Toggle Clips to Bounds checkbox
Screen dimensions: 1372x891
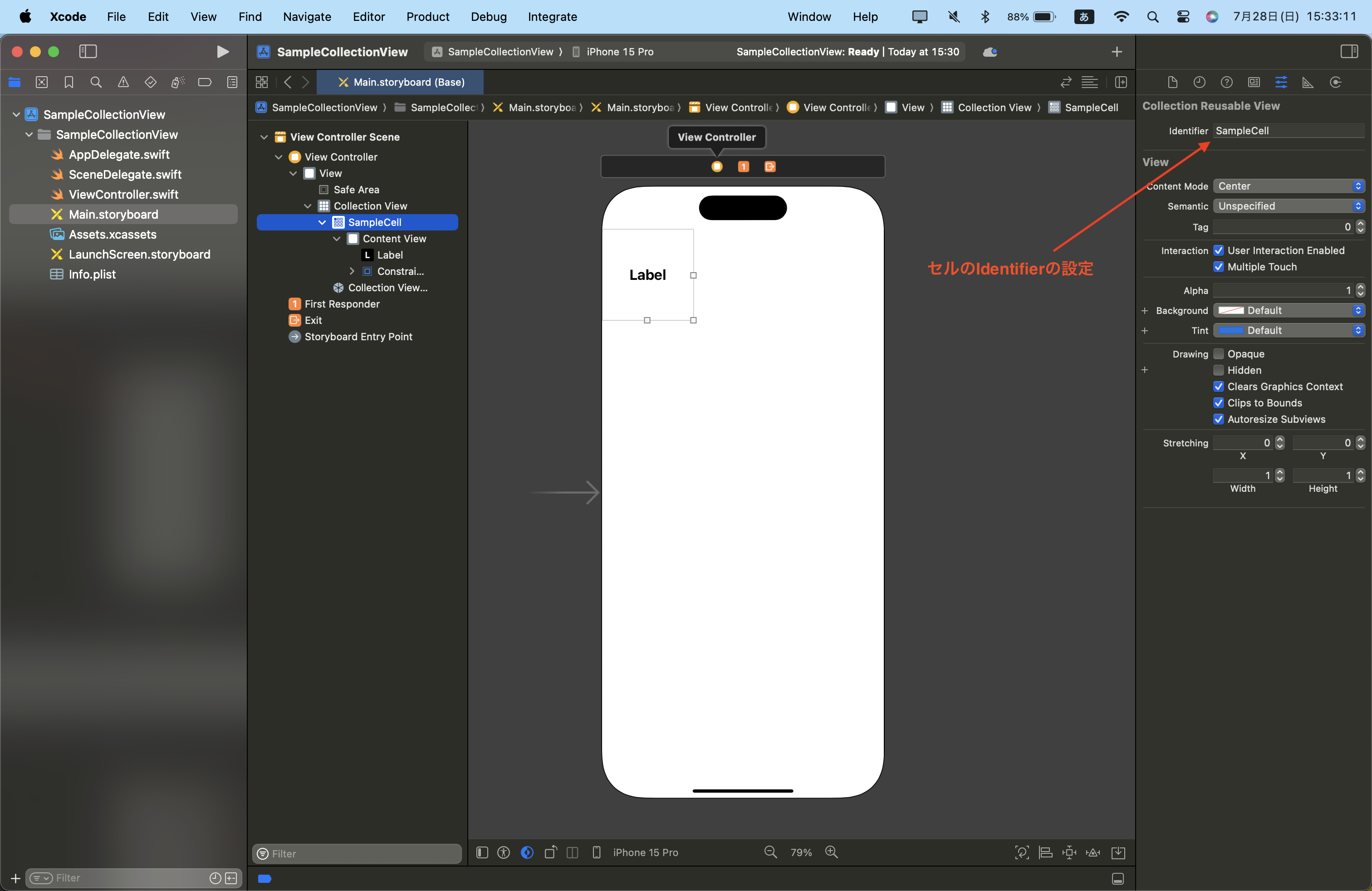click(1219, 403)
